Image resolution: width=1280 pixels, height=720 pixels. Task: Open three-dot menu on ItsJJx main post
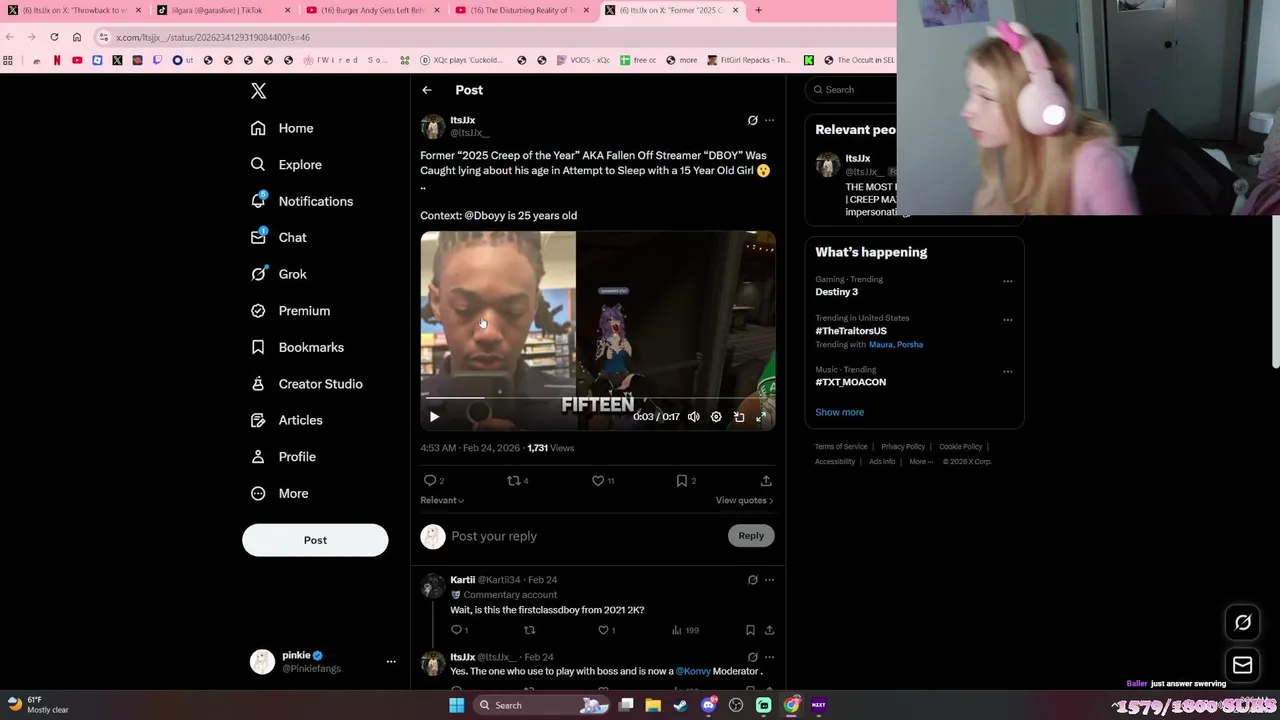[769, 120]
